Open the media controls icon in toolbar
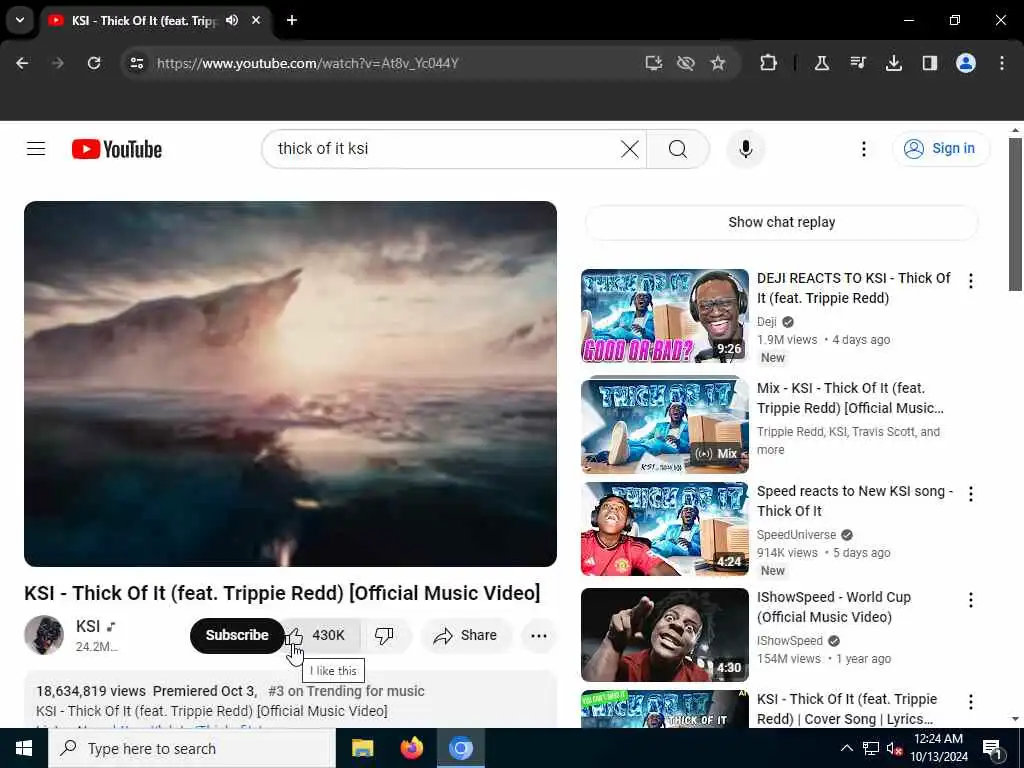This screenshot has width=1024, height=768. coord(858,63)
